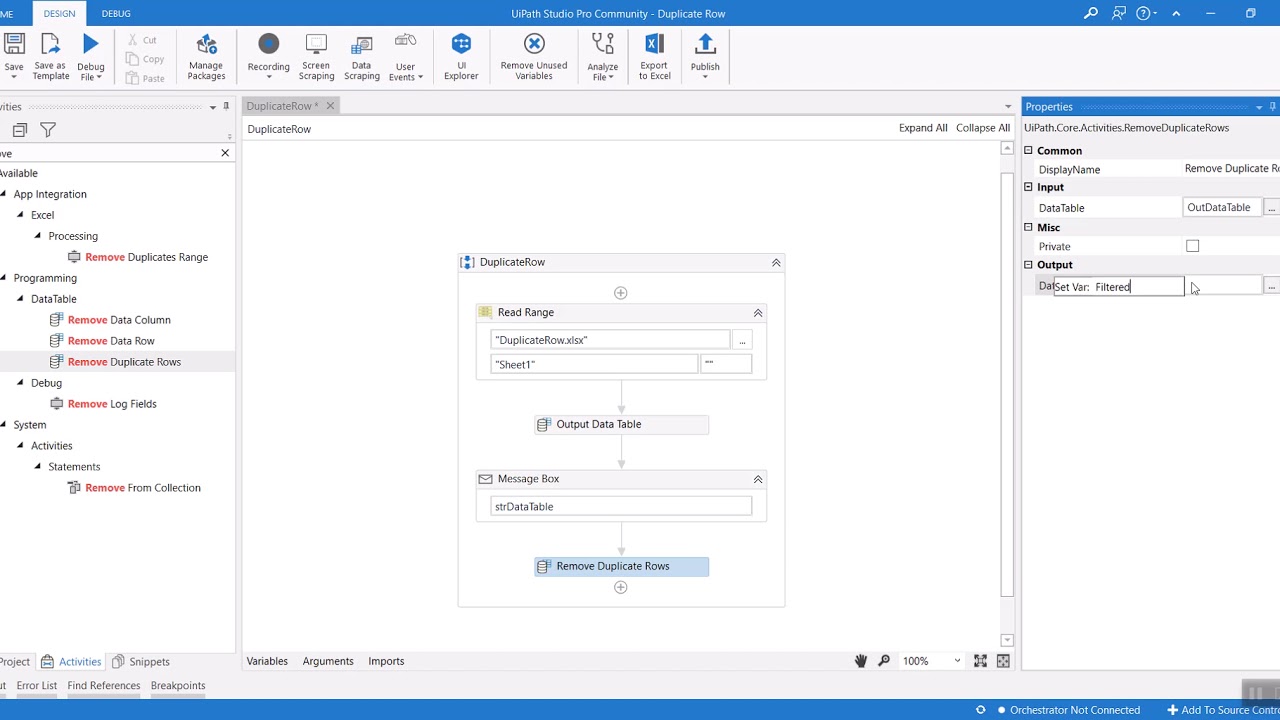The height and width of the screenshot is (720, 1280).
Task: Switch to the DESIGN ribbon tab
Action: point(59,13)
